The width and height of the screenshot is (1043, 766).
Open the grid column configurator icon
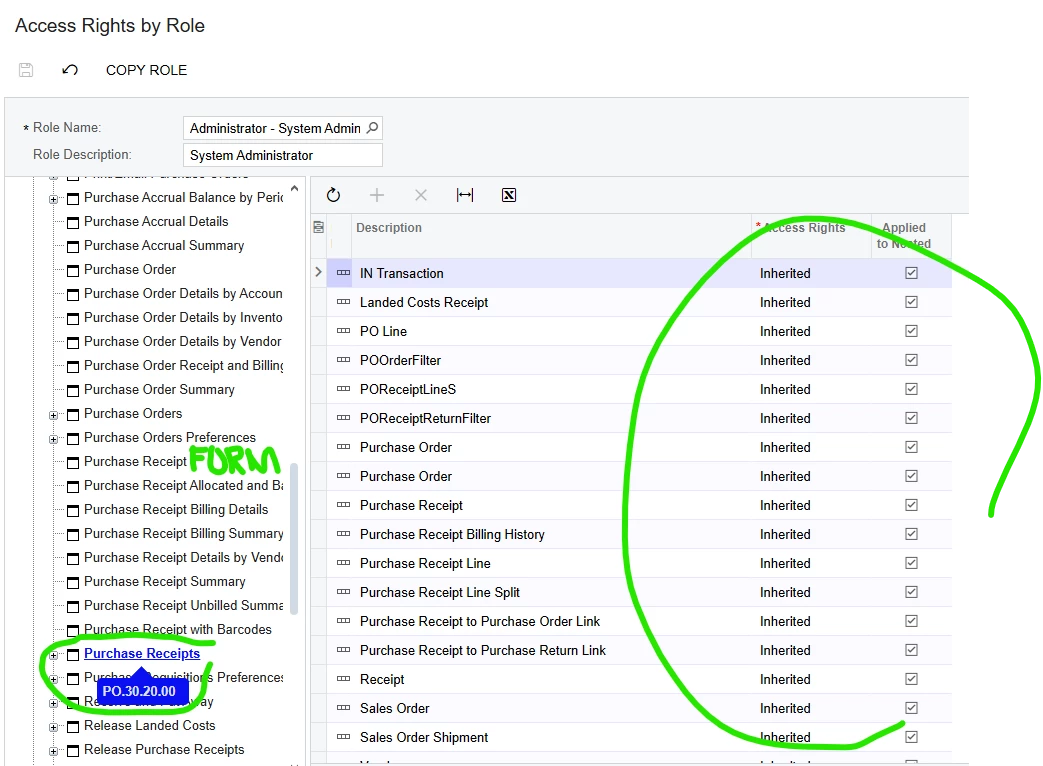[319, 227]
